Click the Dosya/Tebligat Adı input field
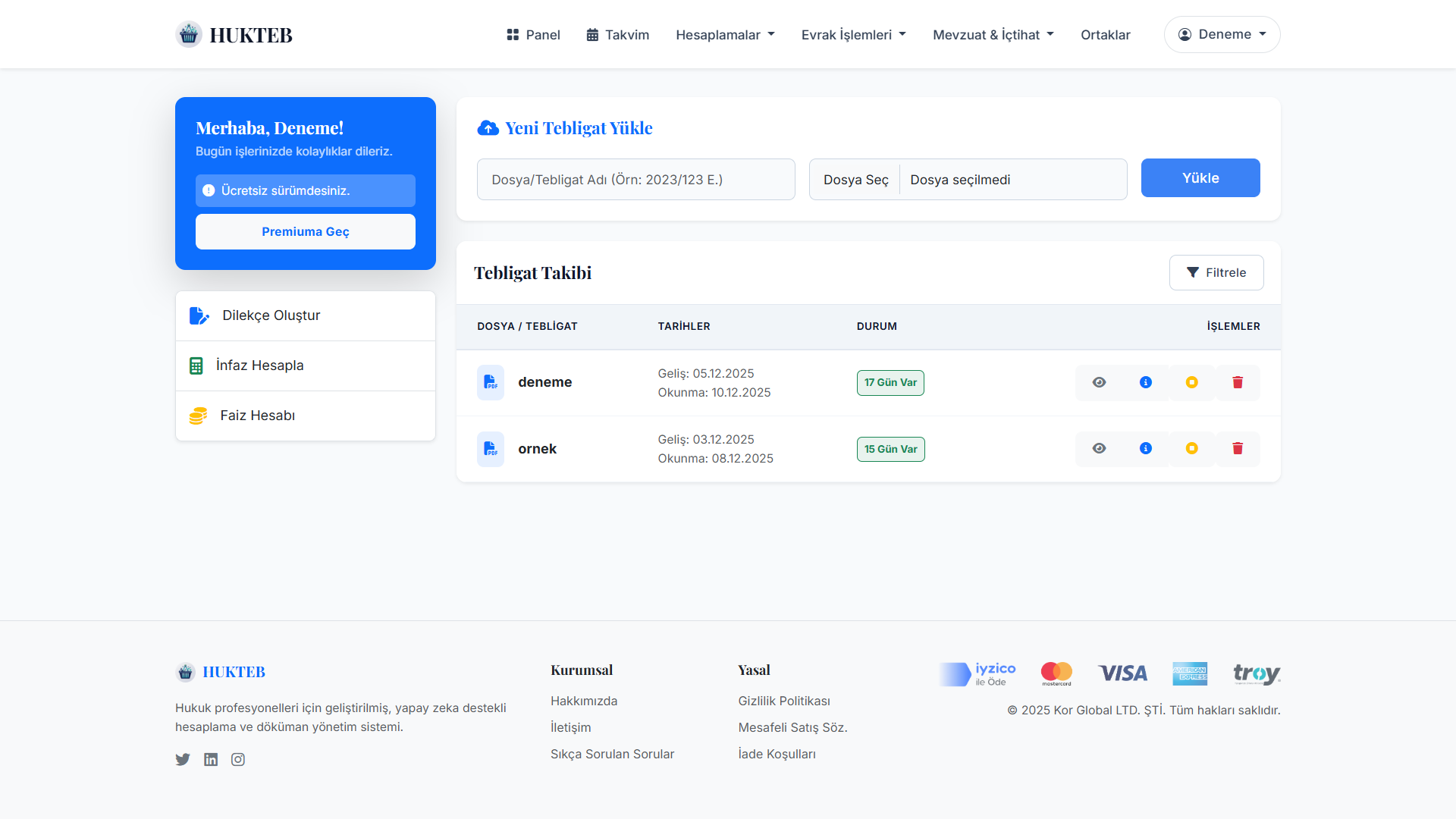The width and height of the screenshot is (1456, 819). click(635, 179)
